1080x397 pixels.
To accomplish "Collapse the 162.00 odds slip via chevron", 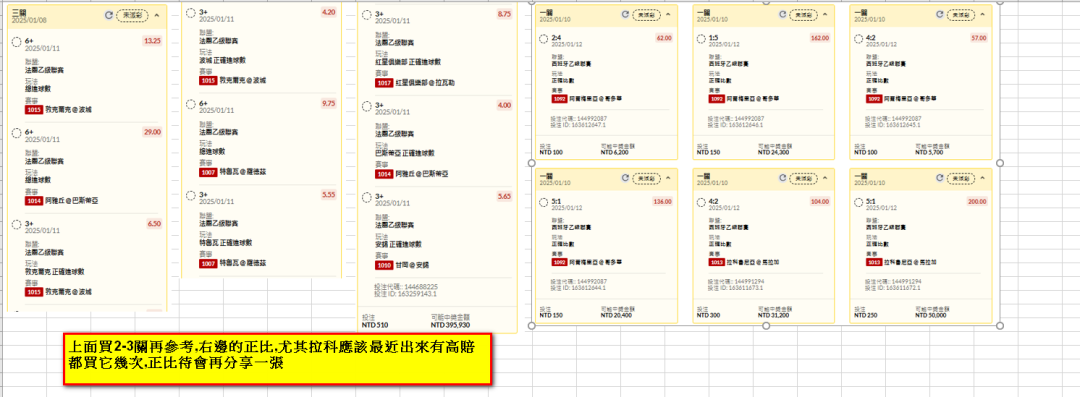I will point(824,14).
